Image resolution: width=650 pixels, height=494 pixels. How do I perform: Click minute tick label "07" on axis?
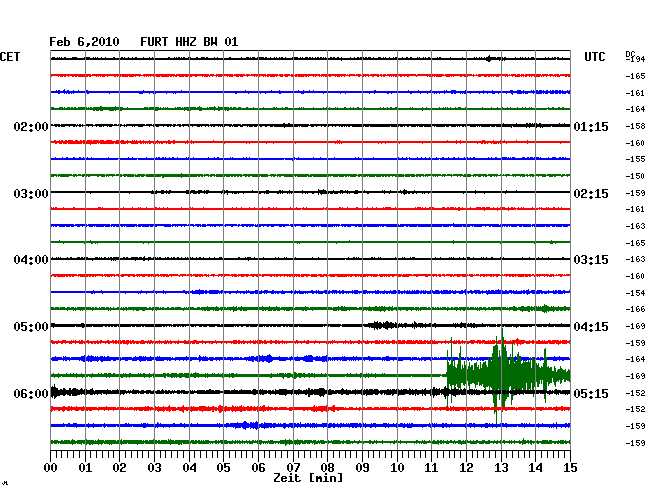pos(293,468)
